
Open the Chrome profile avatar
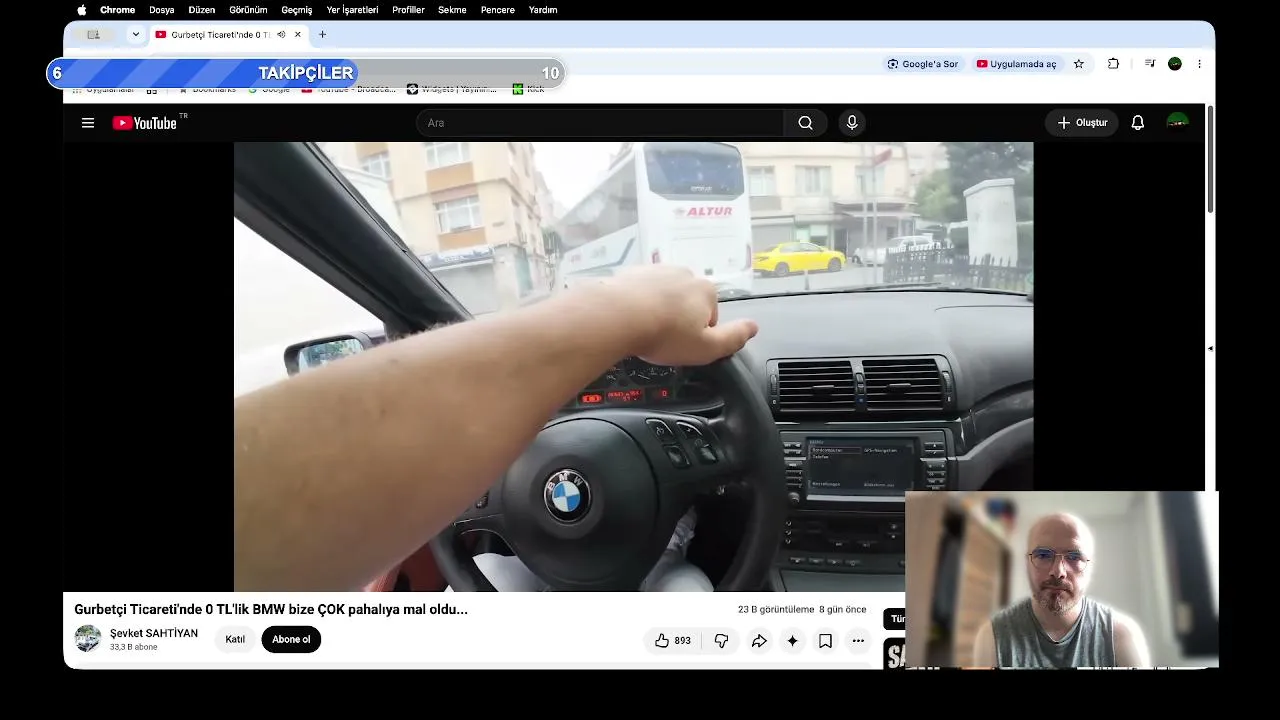pos(1175,64)
